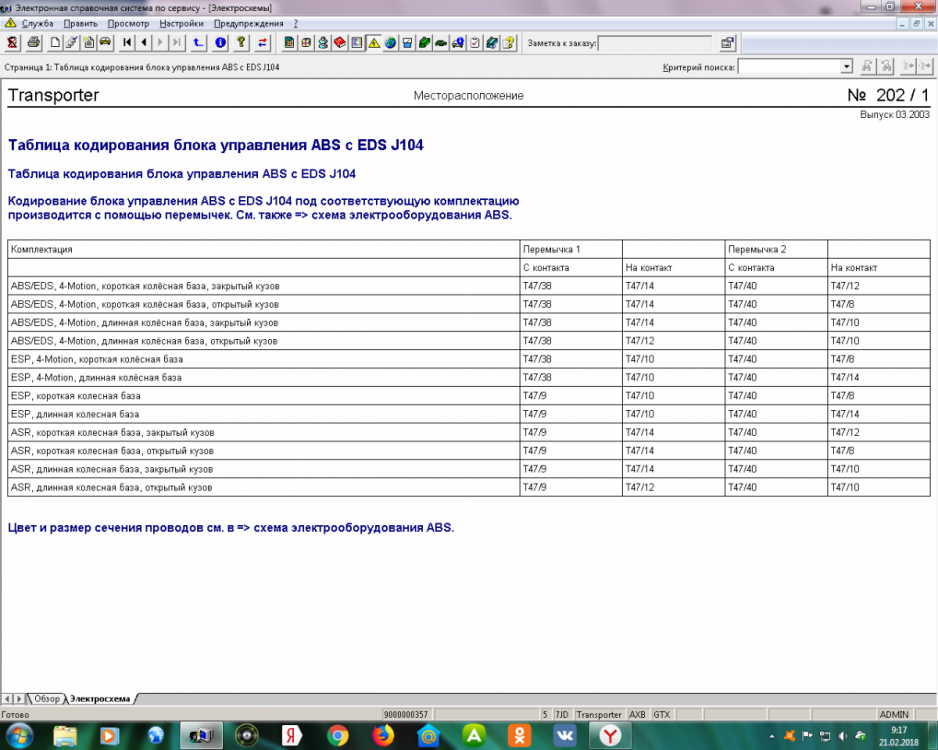
Task: Open the Просмотр menu
Action: tap(128, 23)
